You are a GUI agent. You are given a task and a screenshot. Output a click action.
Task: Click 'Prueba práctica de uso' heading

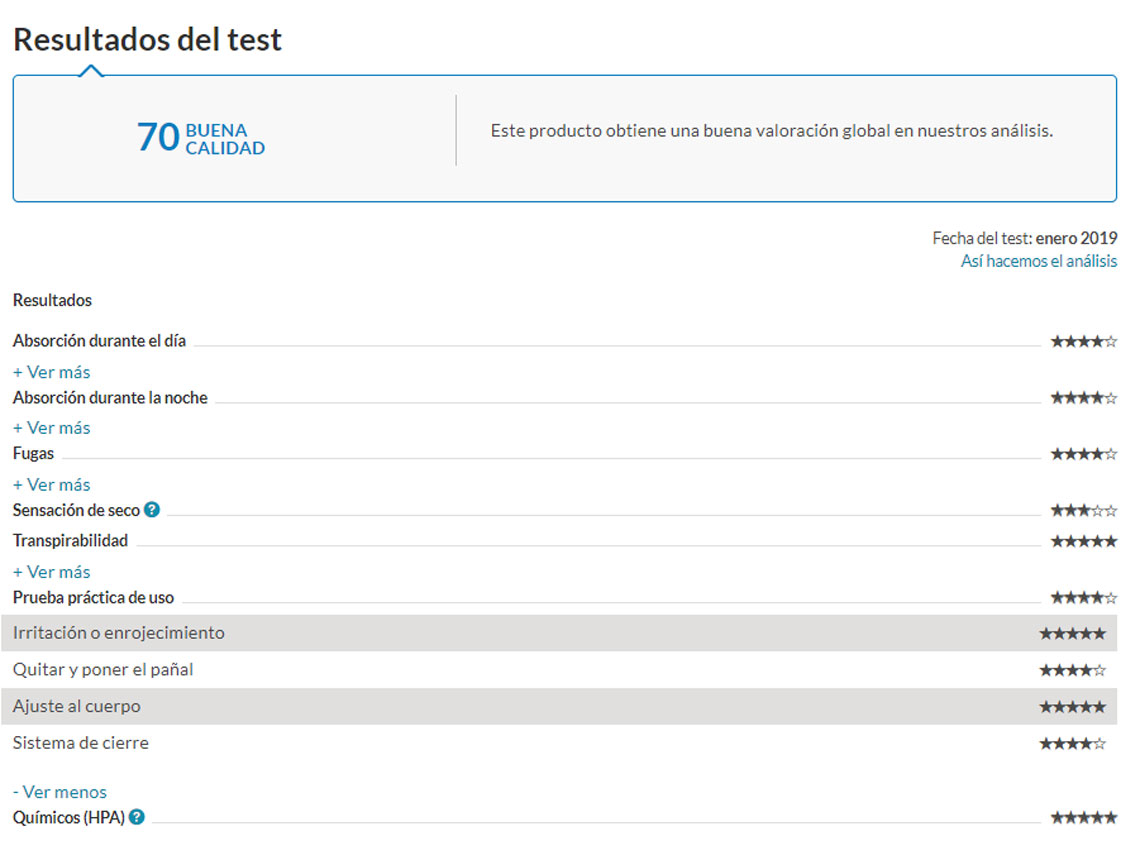click(x=93, y=598)
